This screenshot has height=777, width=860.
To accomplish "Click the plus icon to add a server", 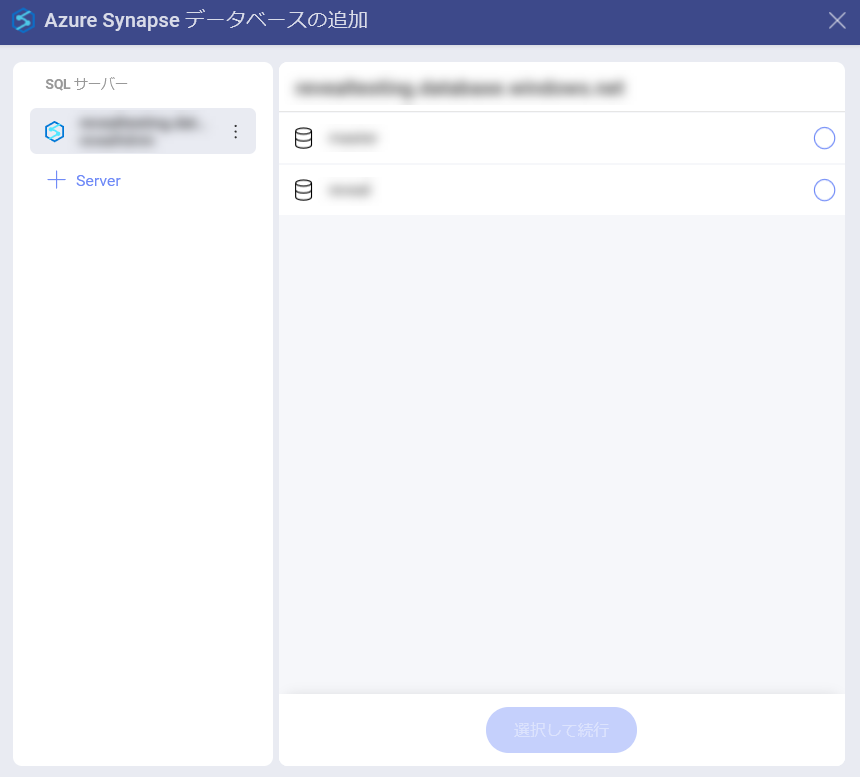I will click(x=56, y=180).
